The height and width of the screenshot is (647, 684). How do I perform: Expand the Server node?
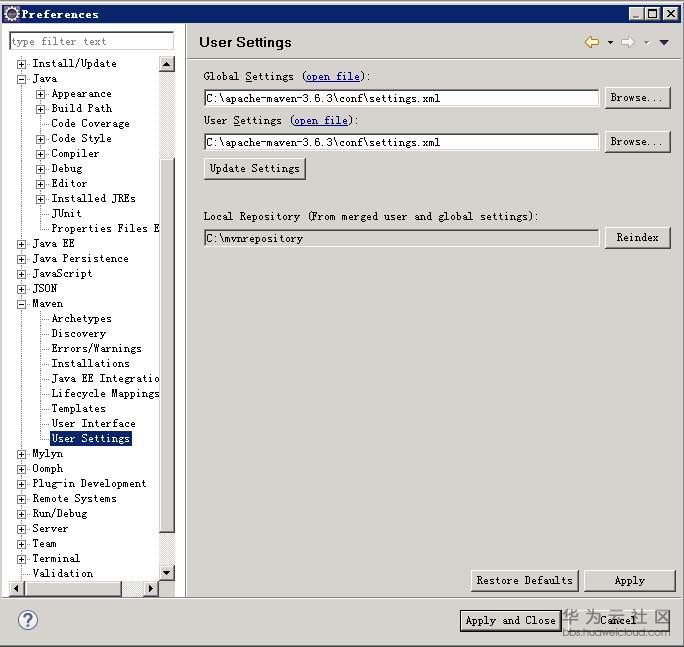(21, 529)
